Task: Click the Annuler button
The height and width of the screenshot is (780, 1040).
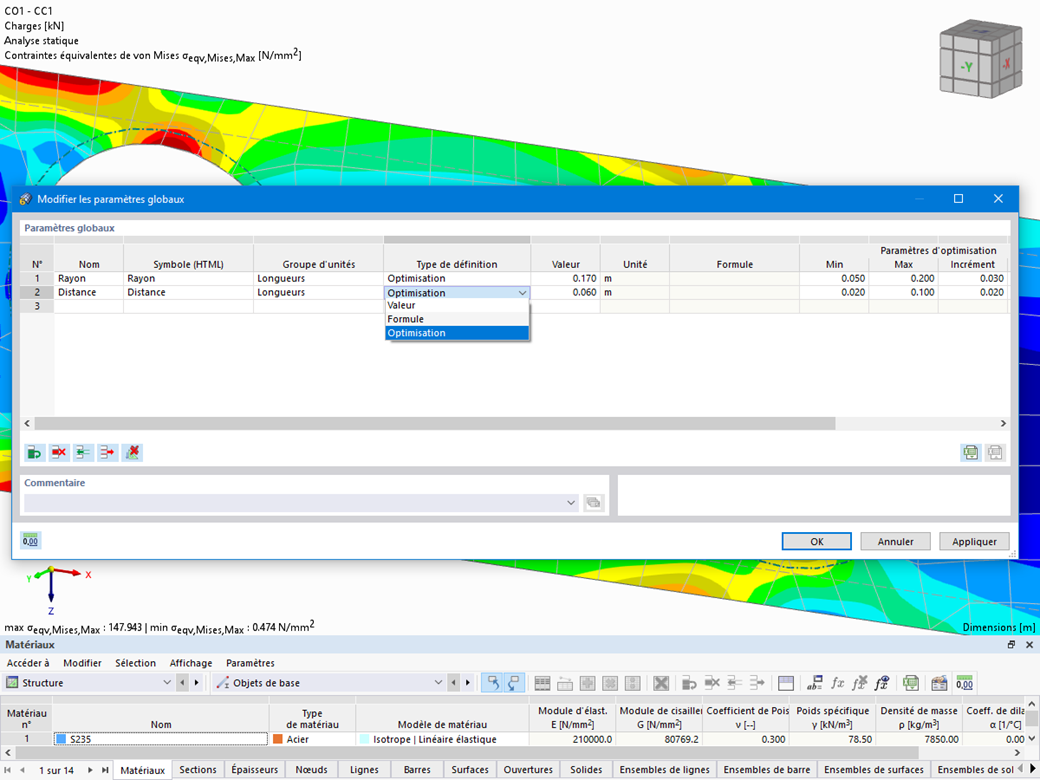Action: coord(895,541)
